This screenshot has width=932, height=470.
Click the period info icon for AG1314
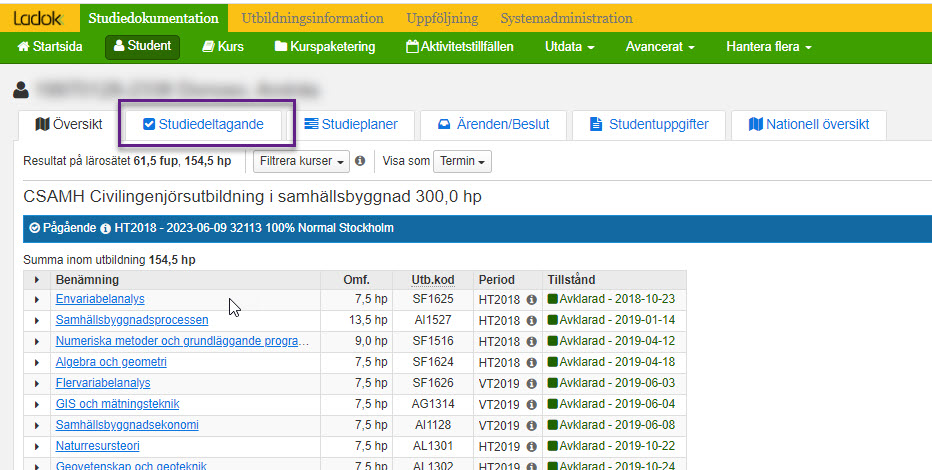532,405
